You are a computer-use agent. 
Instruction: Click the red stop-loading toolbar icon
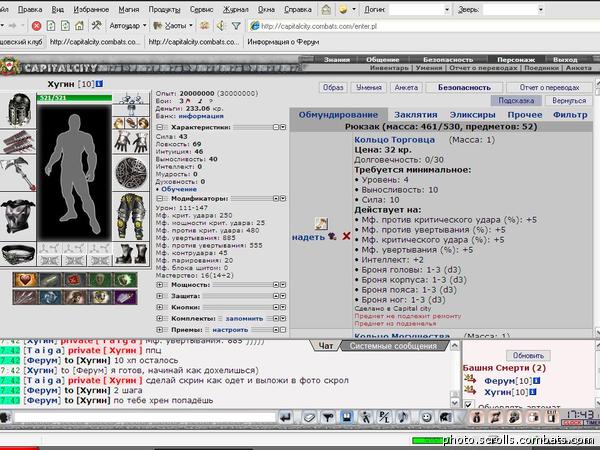(x=36, y=26)
